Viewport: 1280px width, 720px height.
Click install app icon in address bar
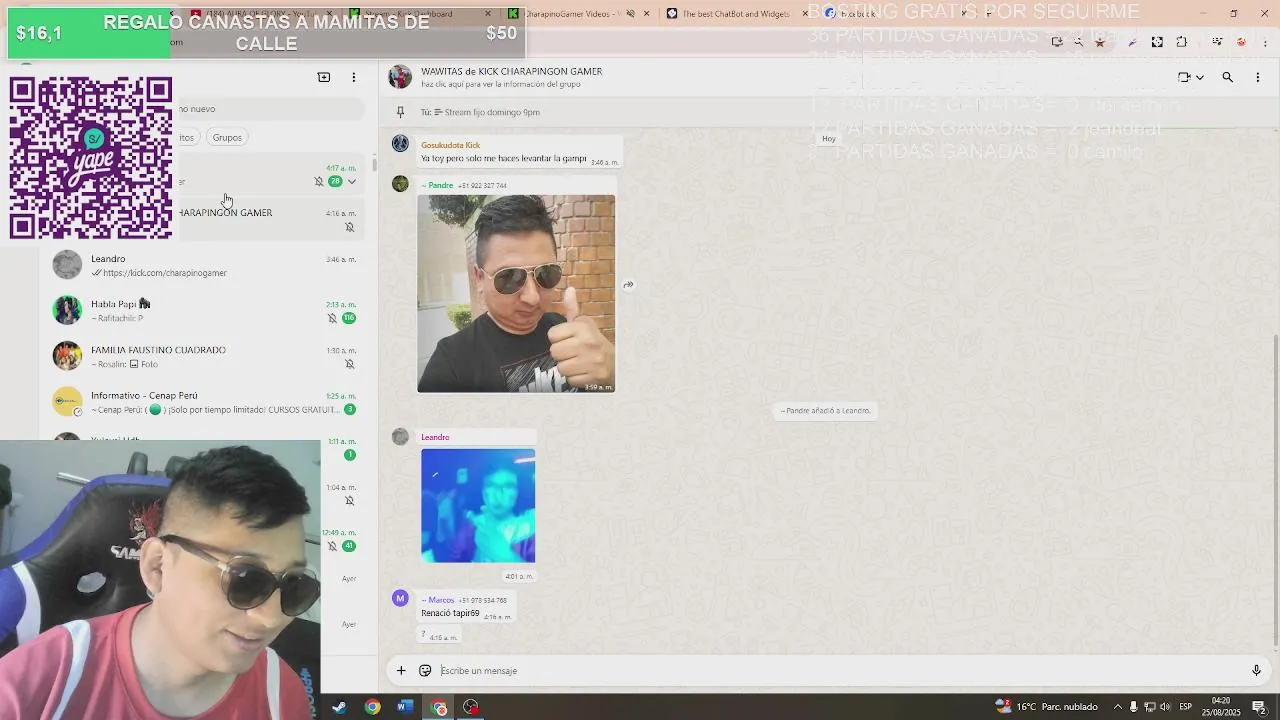pyautogui.click(x=1057, y=42)
